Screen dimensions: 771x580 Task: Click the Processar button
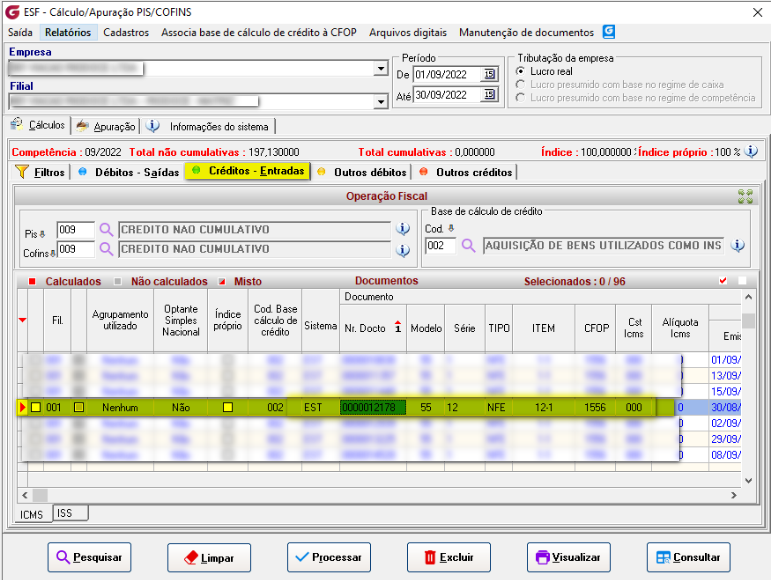(x=329, y=557)
